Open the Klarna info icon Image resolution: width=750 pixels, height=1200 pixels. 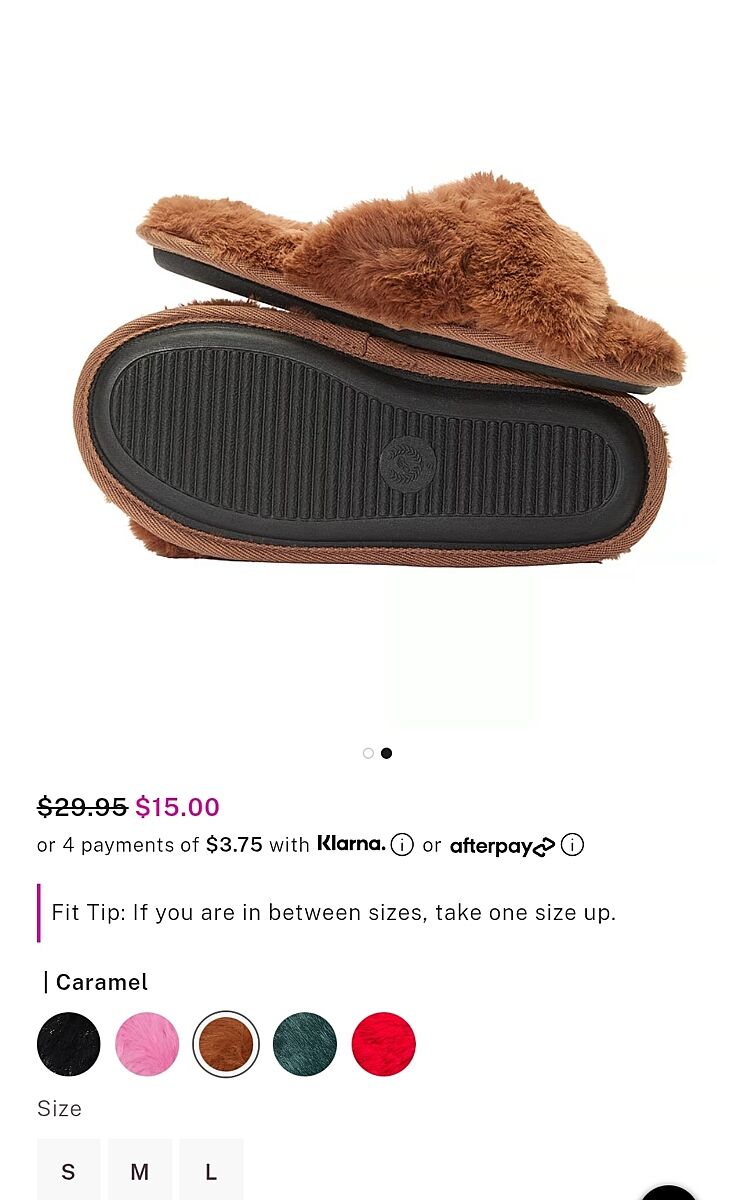pos(402,845)
